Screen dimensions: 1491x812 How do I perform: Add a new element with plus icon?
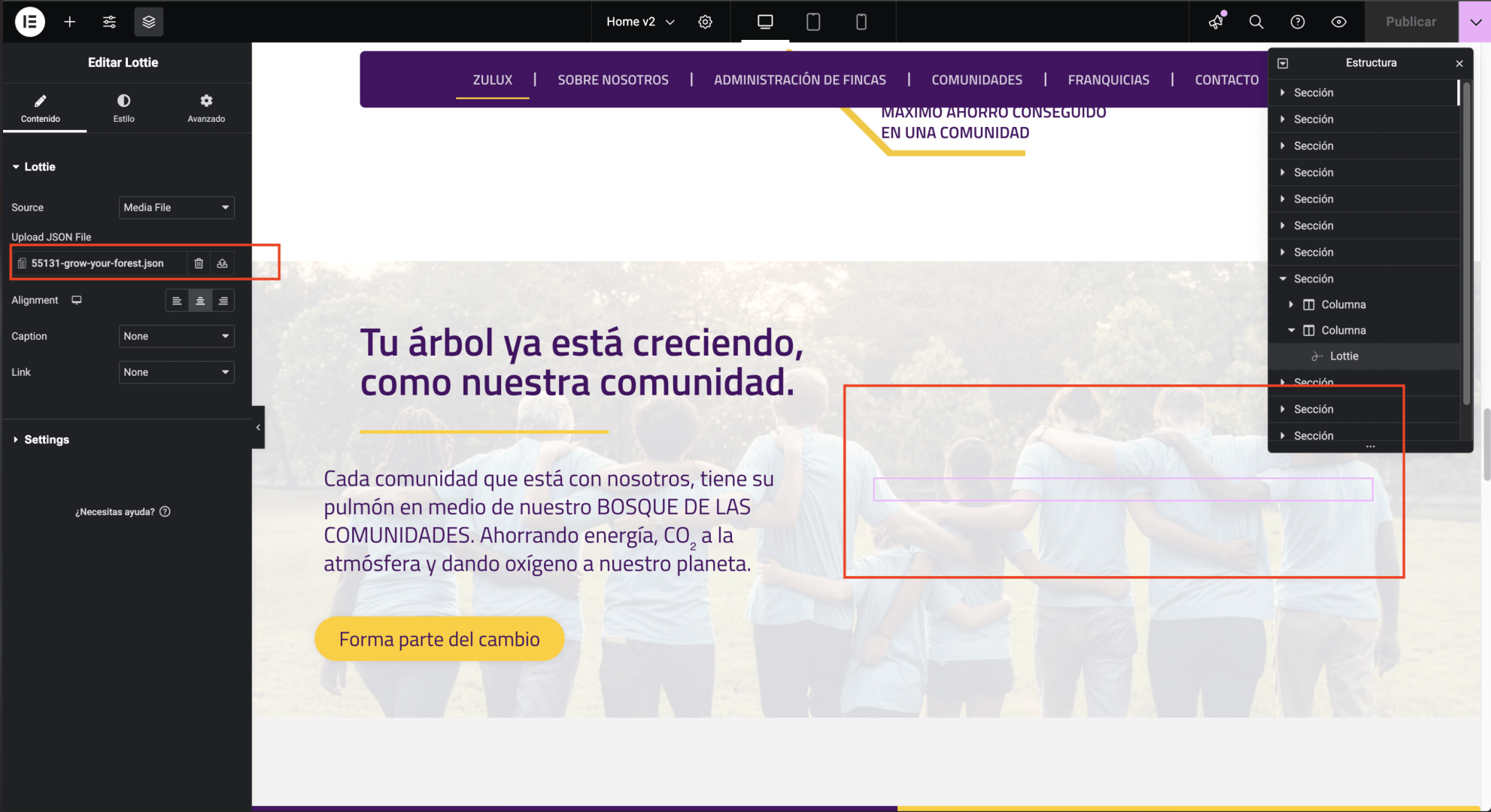coord(70,22)
